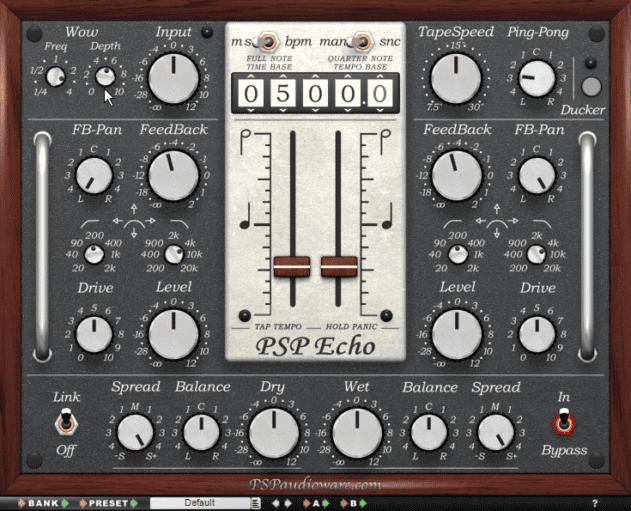Screen dimensions: 631x511
Task: Click the left channel low-cut filter knob
Action: coord(94,254)
